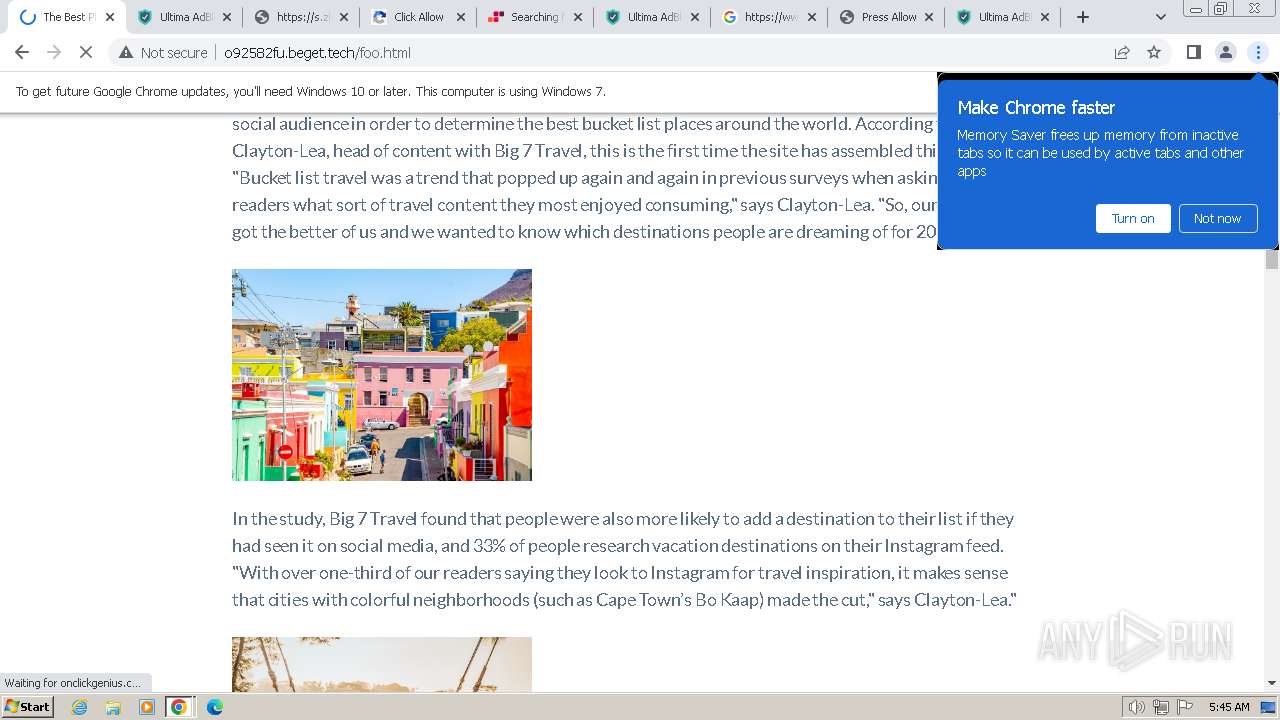Viewport: 1280px width, 720px height.
Task: Click the colorful Bo Kaap street photo
Action: (x=382, y=375)
